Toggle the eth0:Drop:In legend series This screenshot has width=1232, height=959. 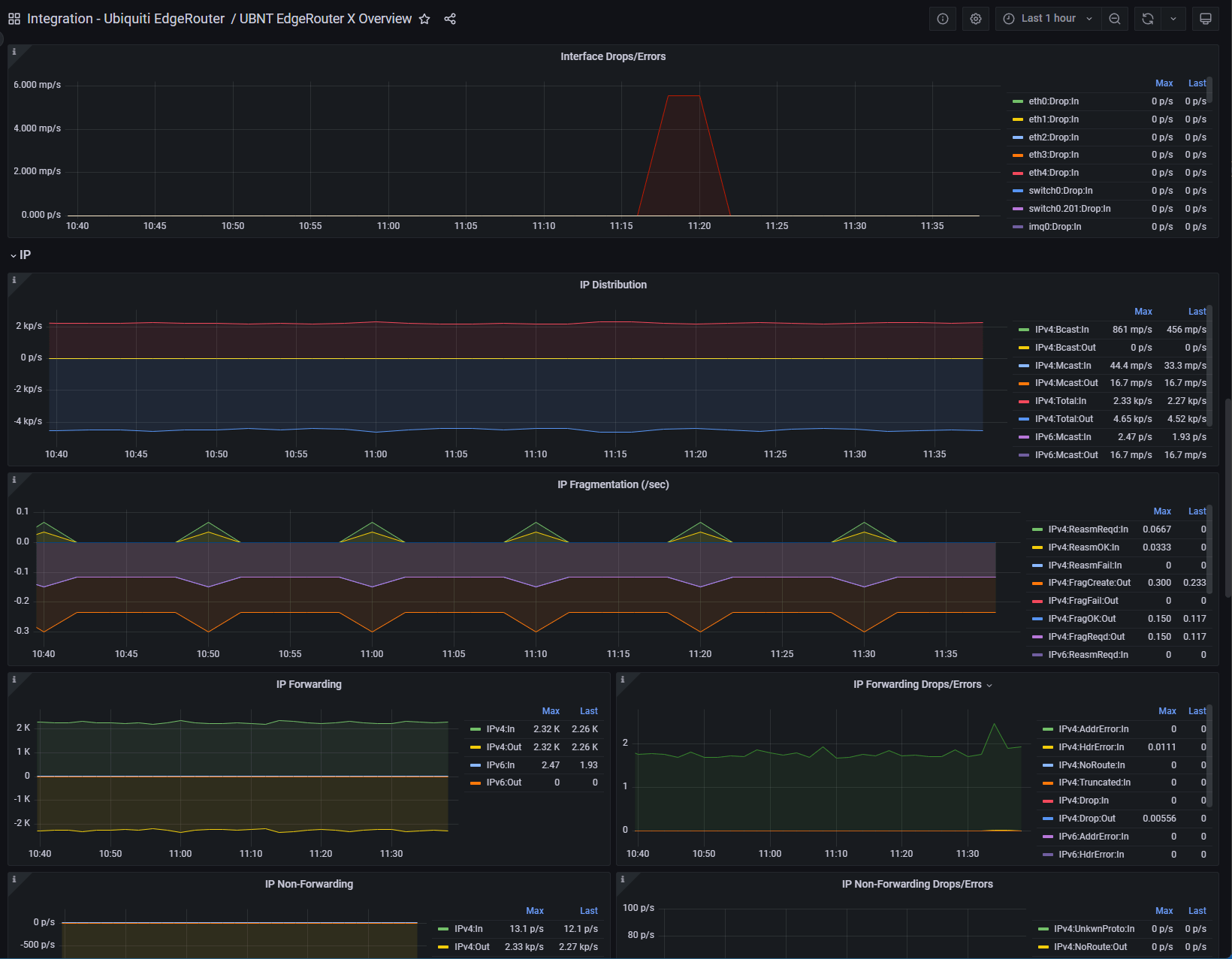click(x=1055, y=101)
